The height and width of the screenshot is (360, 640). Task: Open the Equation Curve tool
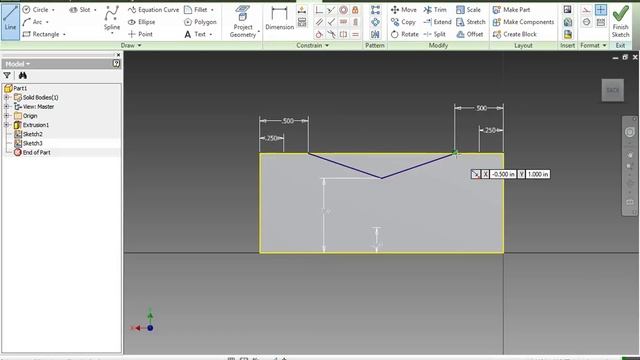point(153,9)
